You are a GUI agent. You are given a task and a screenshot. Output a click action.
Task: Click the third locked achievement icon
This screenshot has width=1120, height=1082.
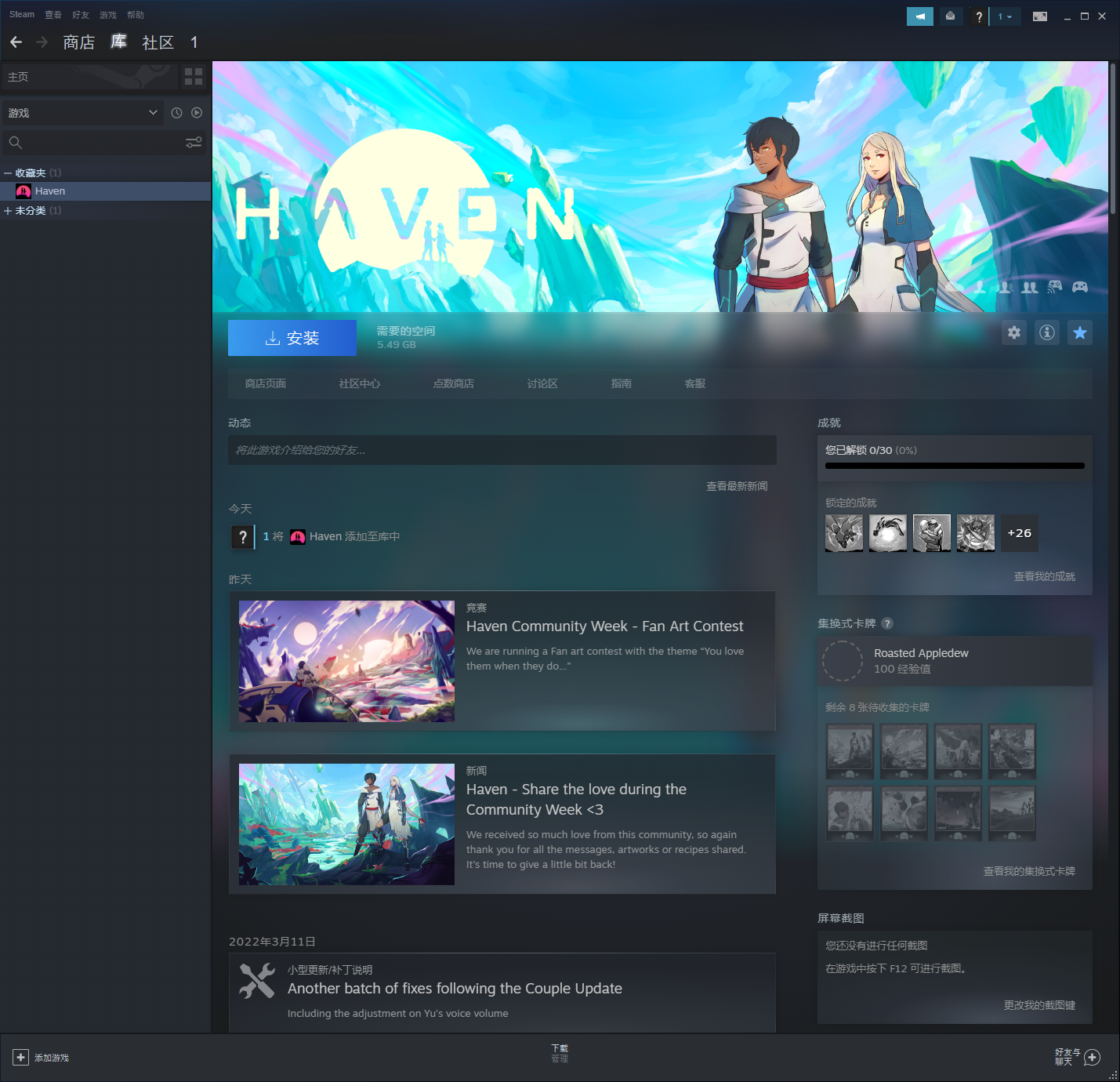[932, 533]
